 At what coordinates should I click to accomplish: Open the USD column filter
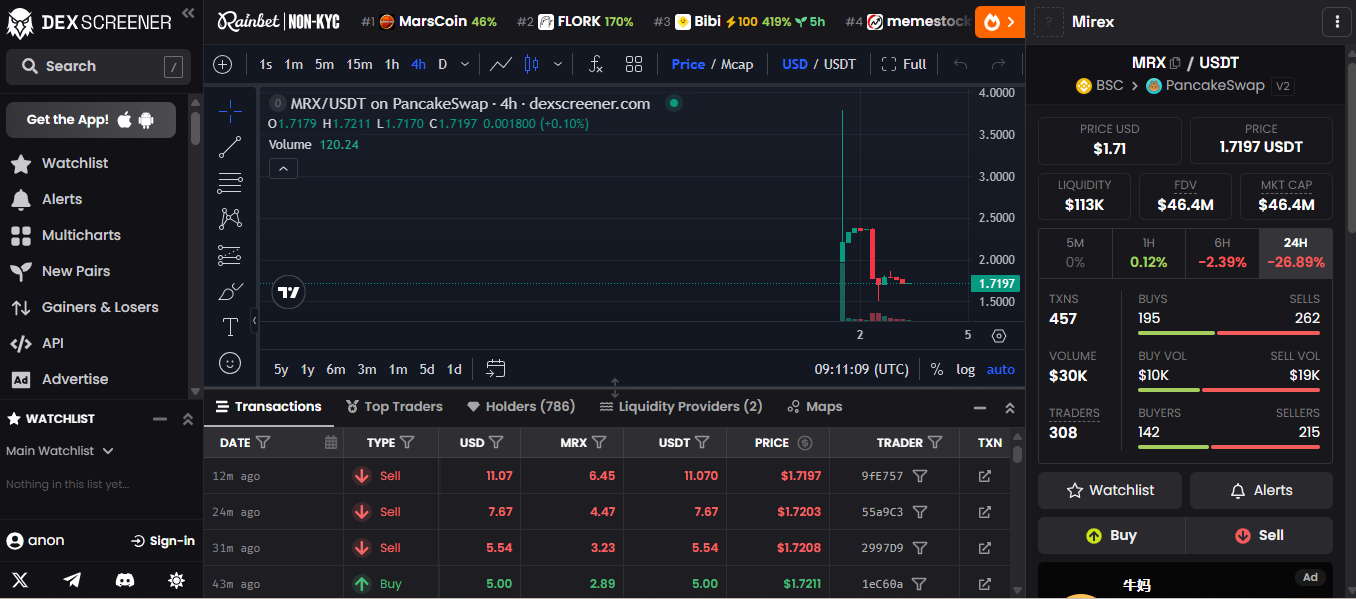click(x=496, y=442)
